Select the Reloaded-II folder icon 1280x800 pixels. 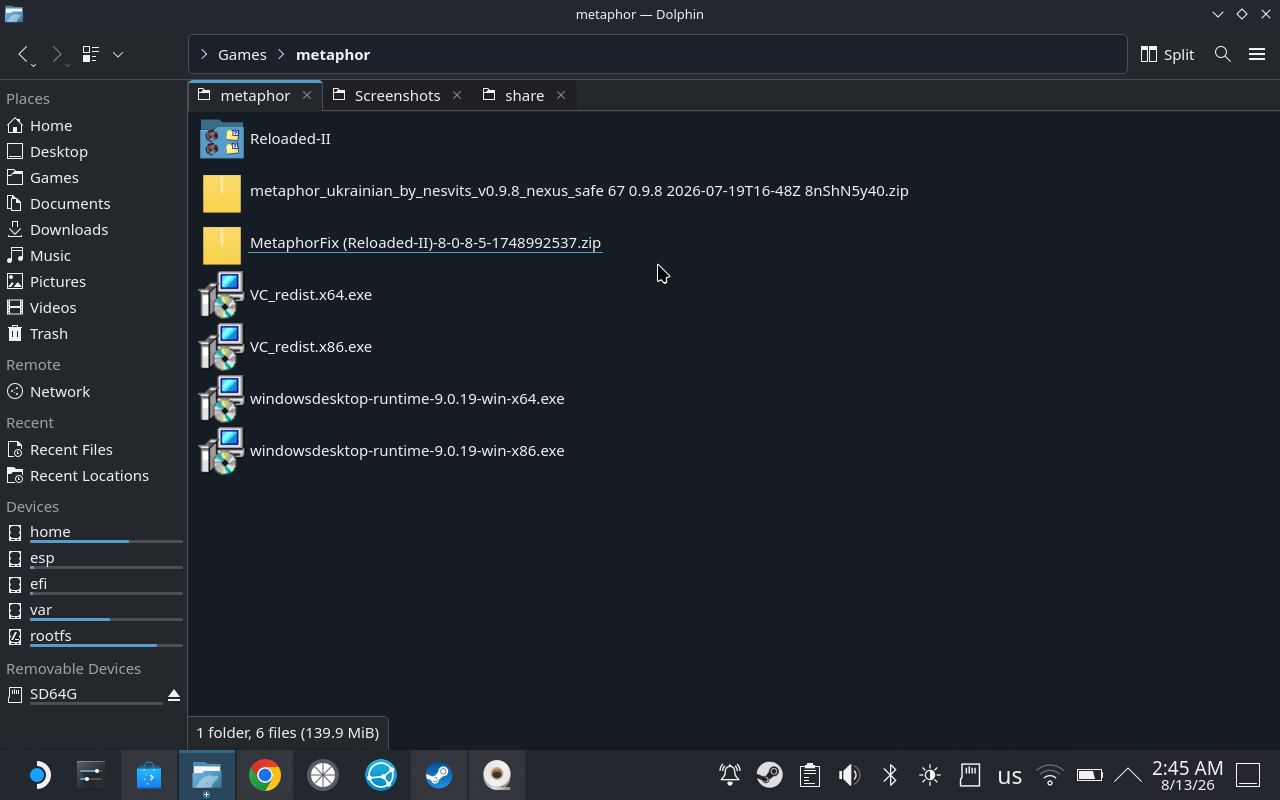[x=222, y=139]
